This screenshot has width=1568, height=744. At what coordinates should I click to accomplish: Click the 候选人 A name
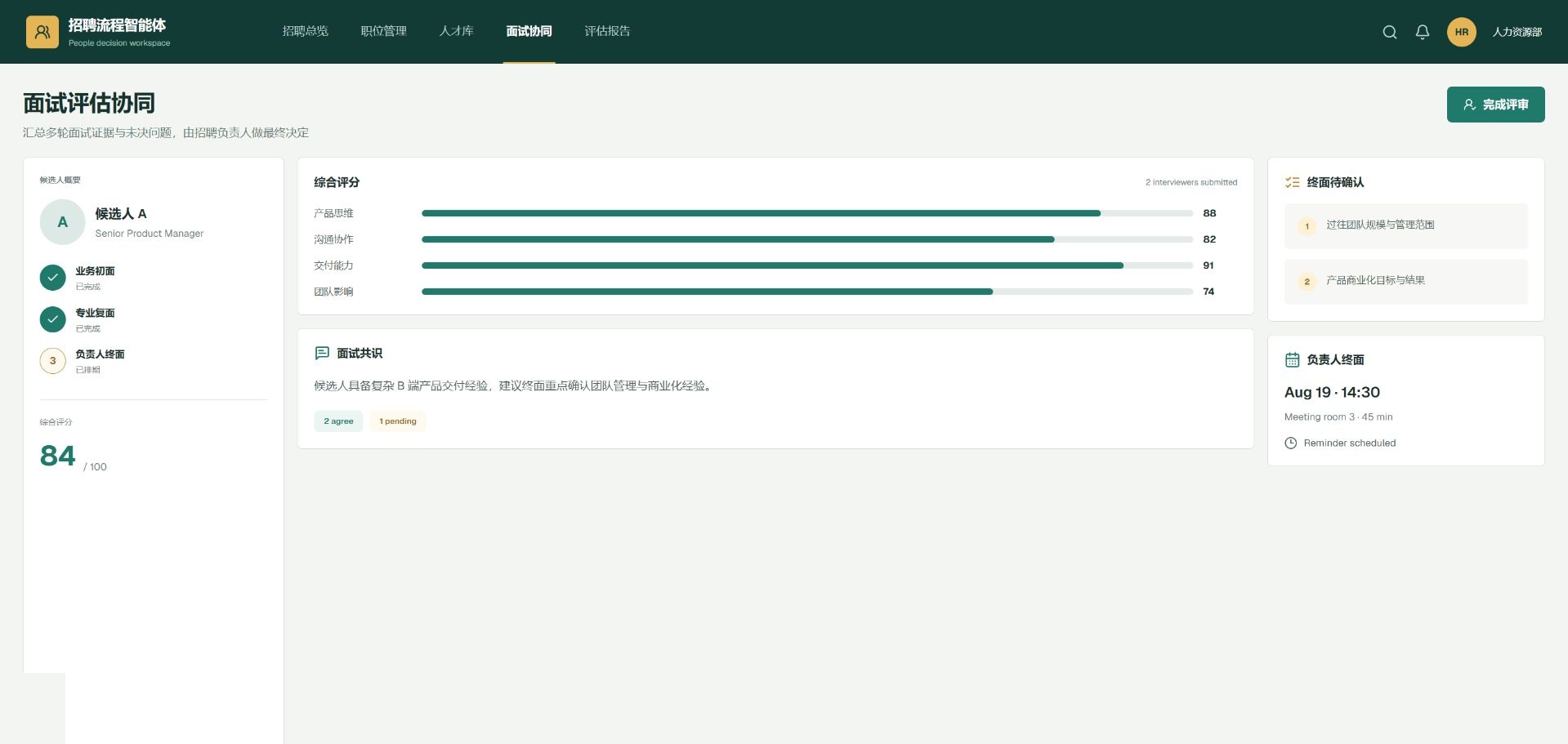point(121,214)
